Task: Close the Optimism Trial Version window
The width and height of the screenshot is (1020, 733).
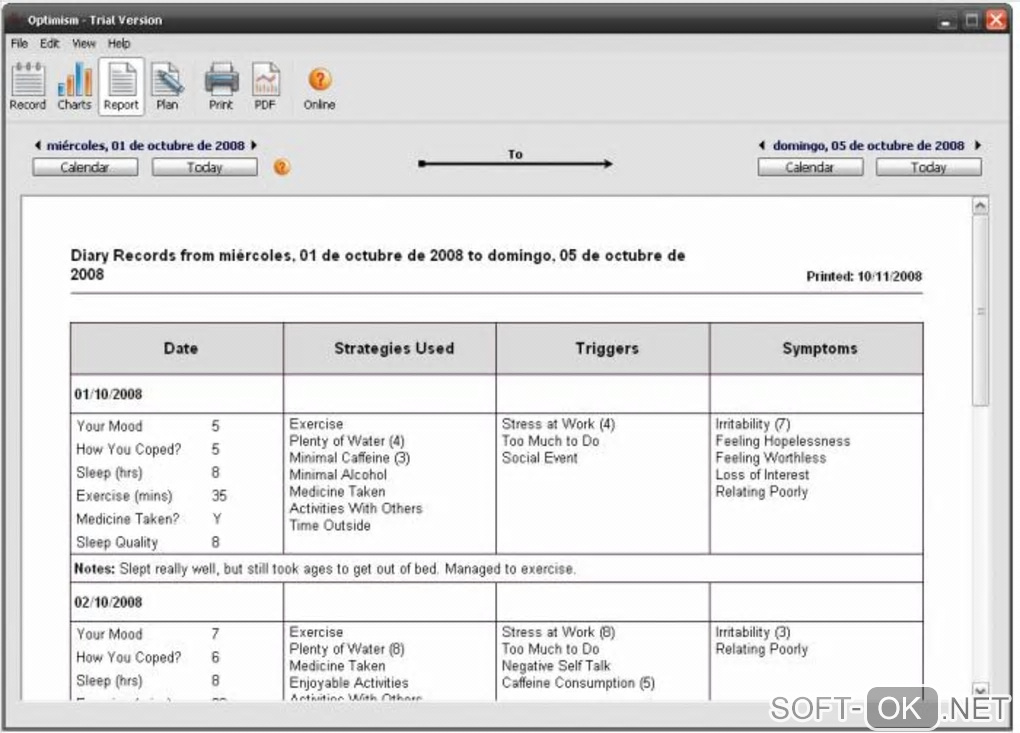Action: coord(996,20)
